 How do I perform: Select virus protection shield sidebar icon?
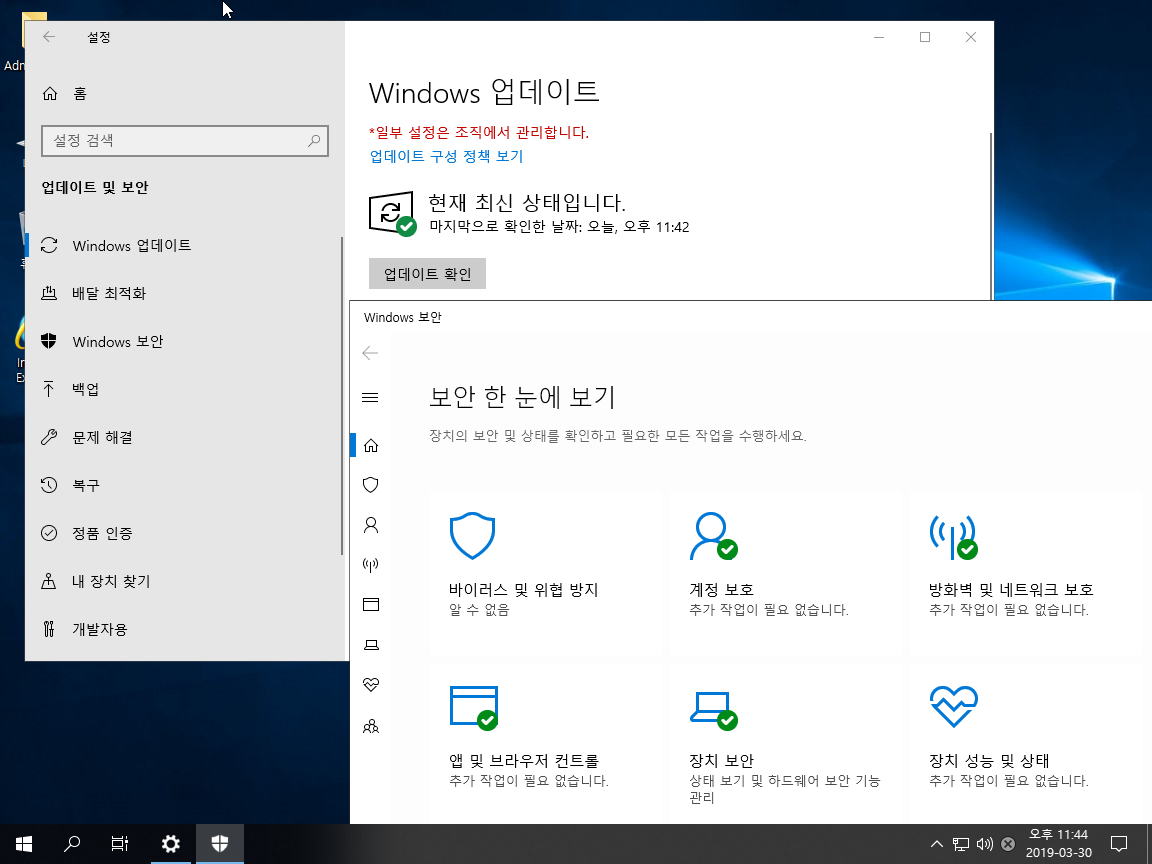(371, 485)
